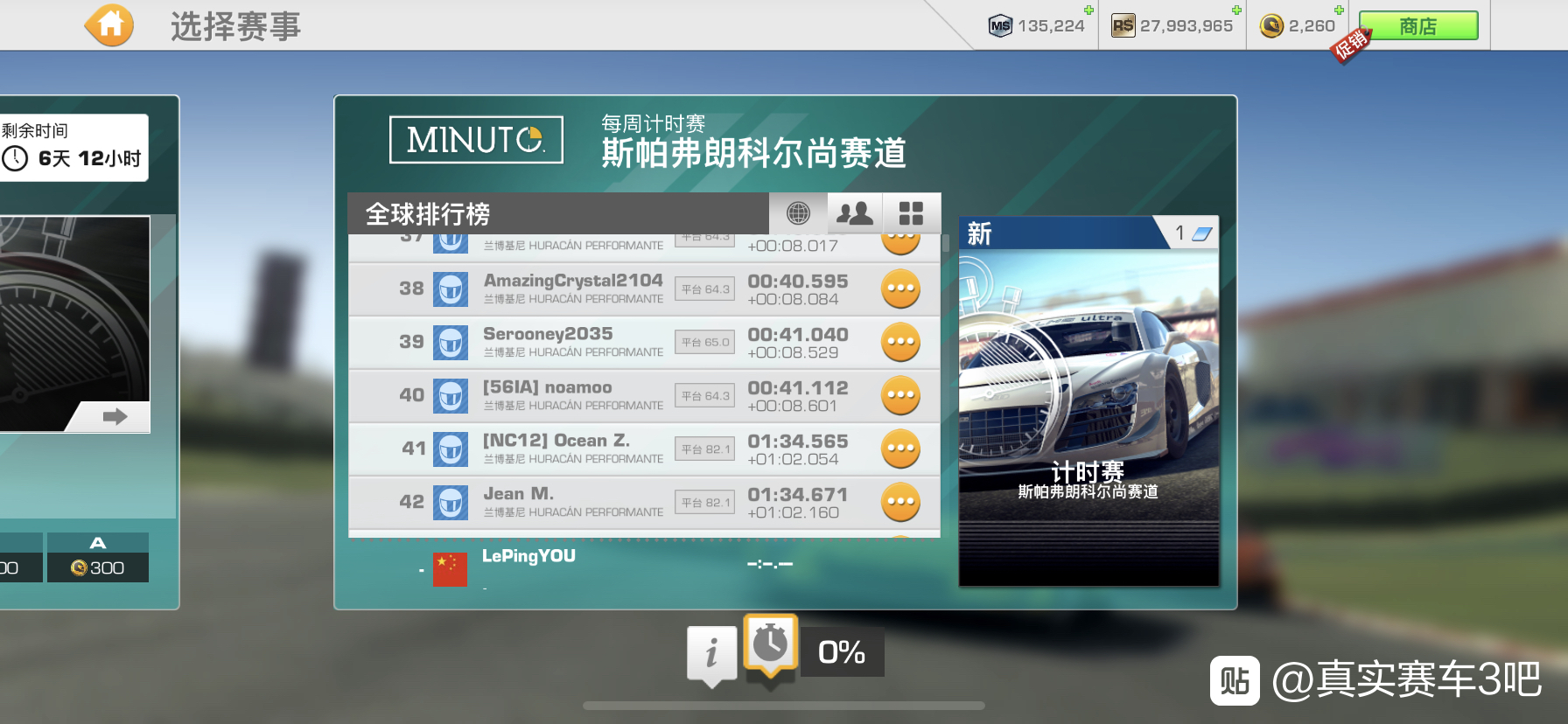Click the R$ 27,993,965 balance
Screen dimensions: 1568x724
click(1172, 26)
